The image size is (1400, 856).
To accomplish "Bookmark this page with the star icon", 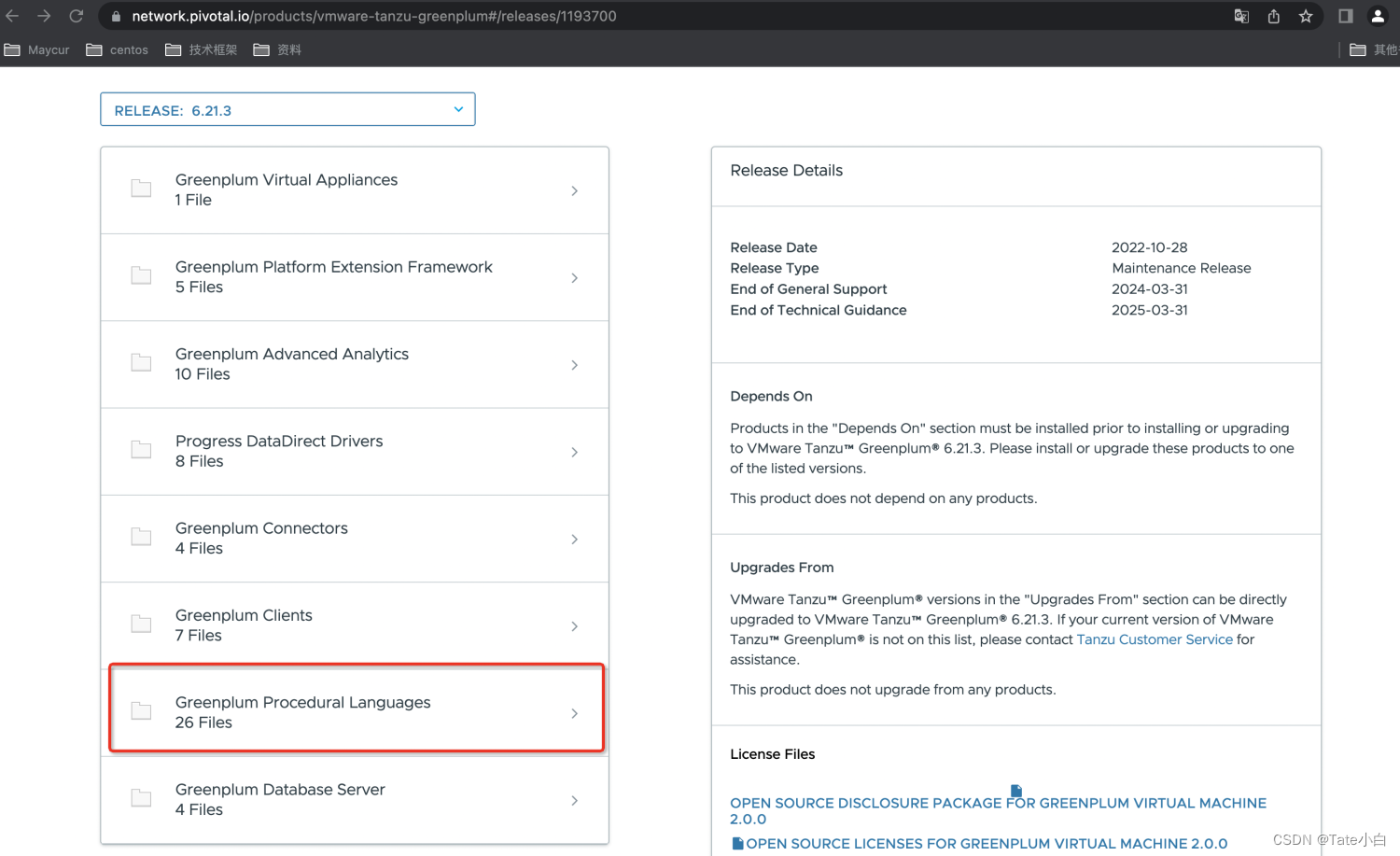I will (x=1306, y=16).
